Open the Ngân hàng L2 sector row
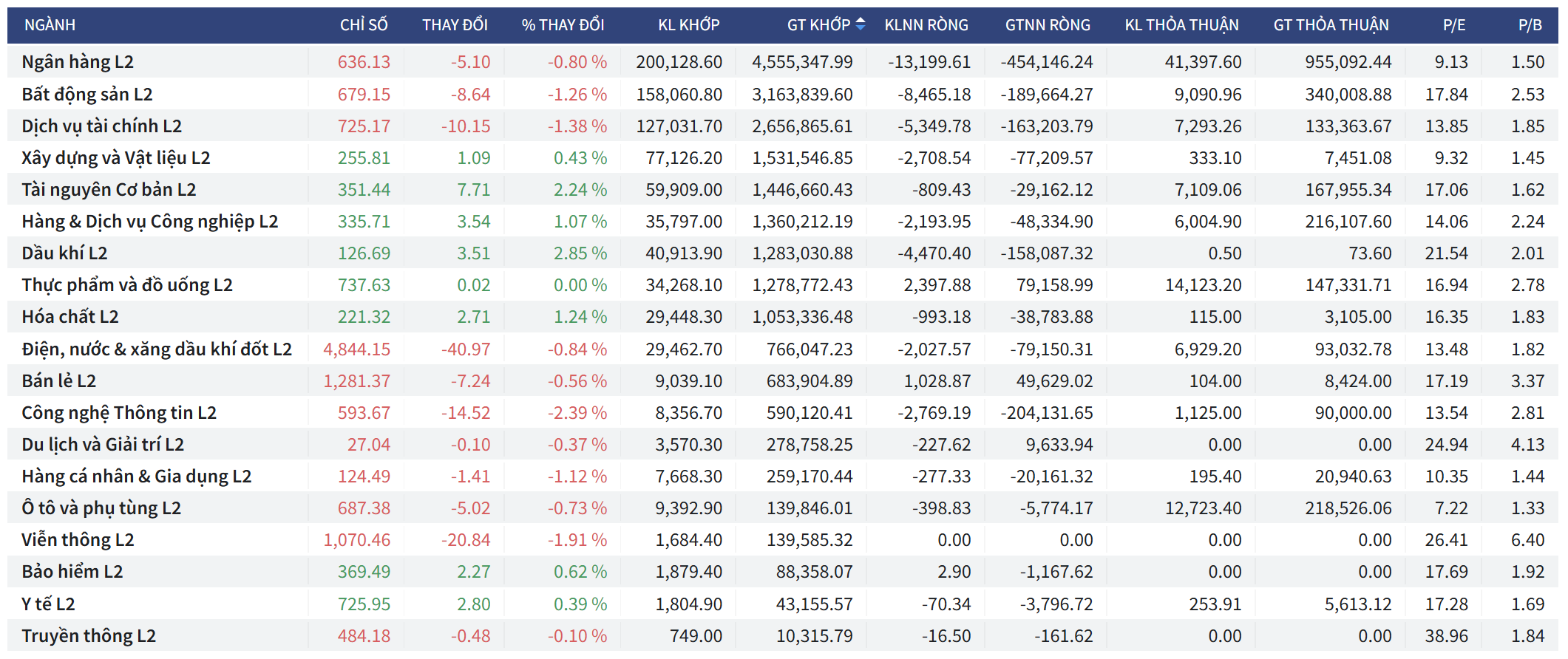 (x=78, y=62)
